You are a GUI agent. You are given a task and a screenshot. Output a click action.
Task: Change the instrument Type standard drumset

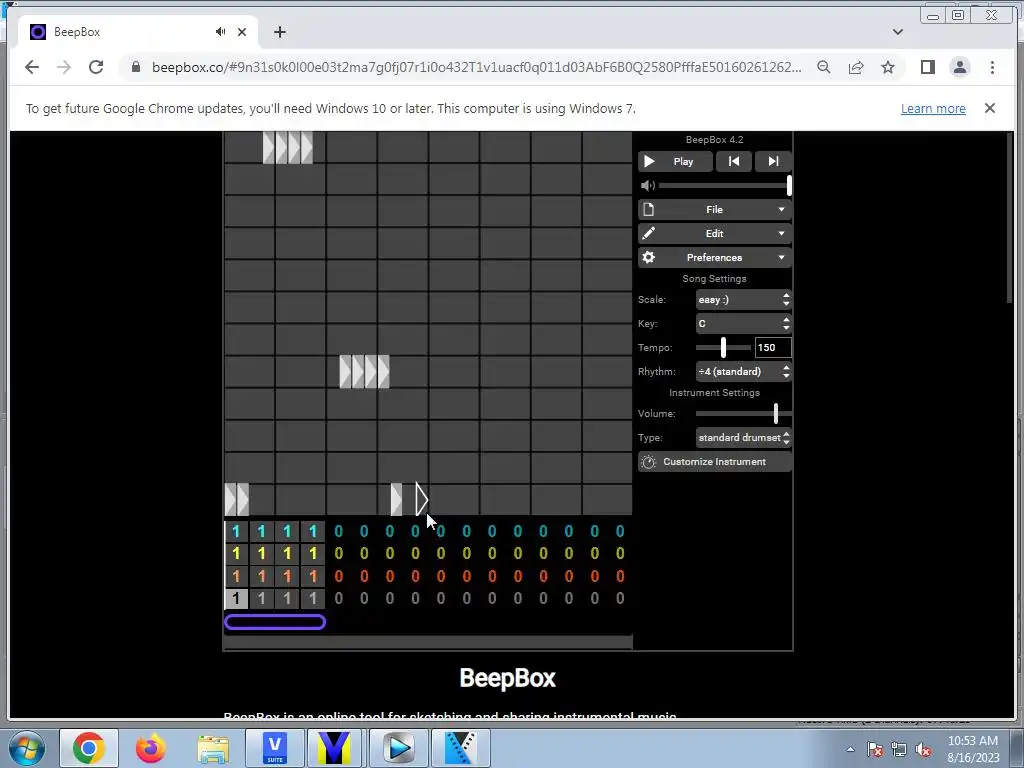click(744, 438)
